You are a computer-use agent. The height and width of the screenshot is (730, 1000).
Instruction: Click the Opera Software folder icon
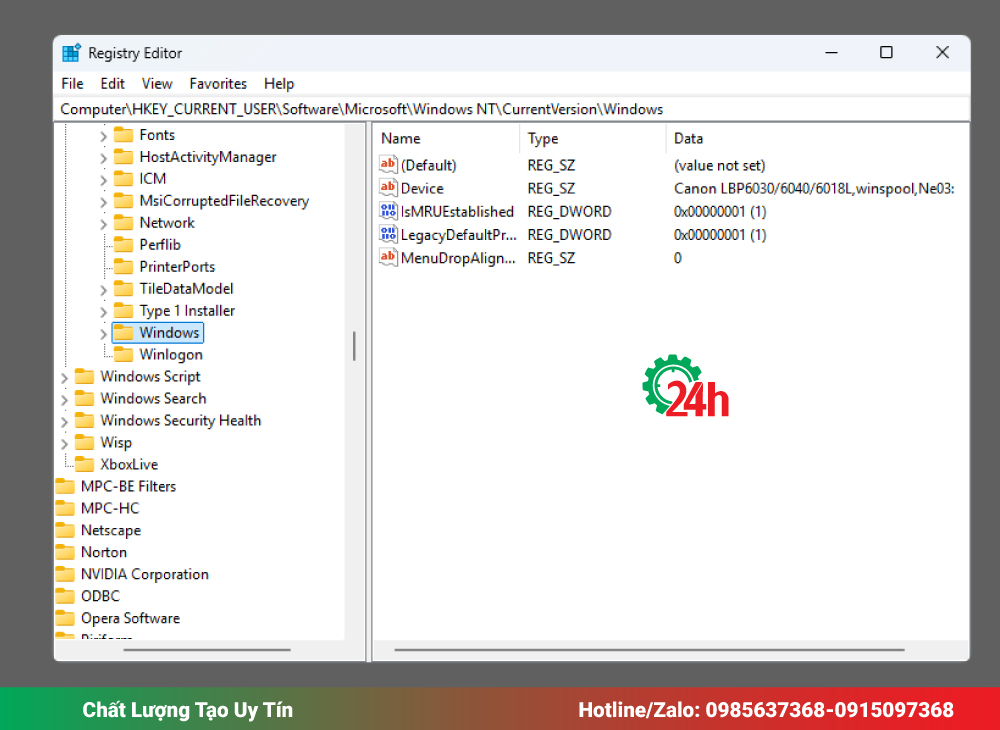tap(64, 618)
